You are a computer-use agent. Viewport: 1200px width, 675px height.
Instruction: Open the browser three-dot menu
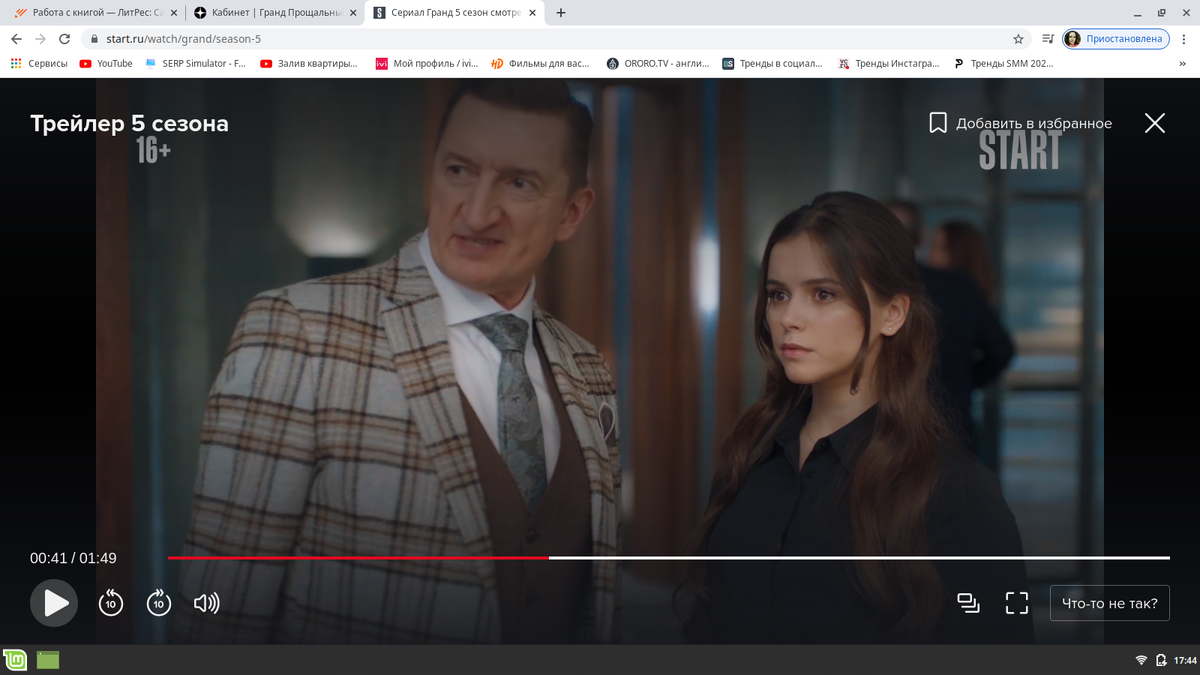[x=1184, y=39]
